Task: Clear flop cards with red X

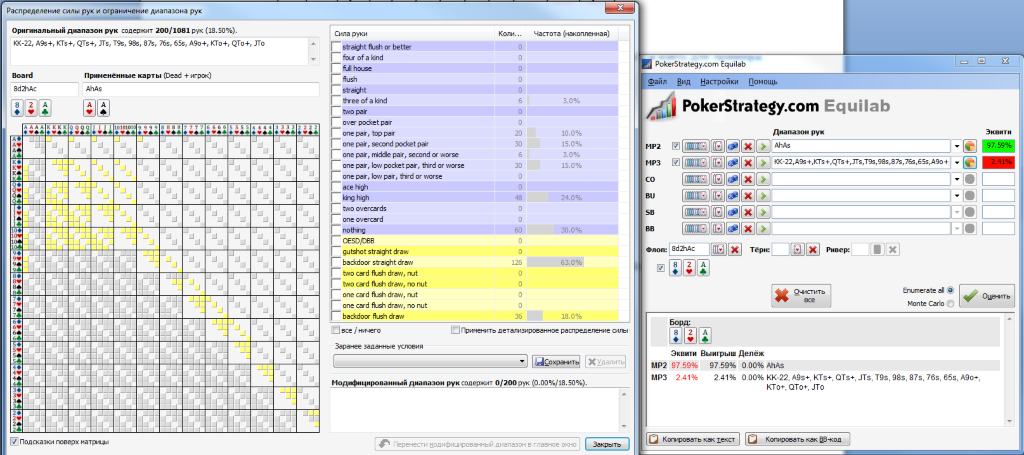Action: click(x=735, y=249)
